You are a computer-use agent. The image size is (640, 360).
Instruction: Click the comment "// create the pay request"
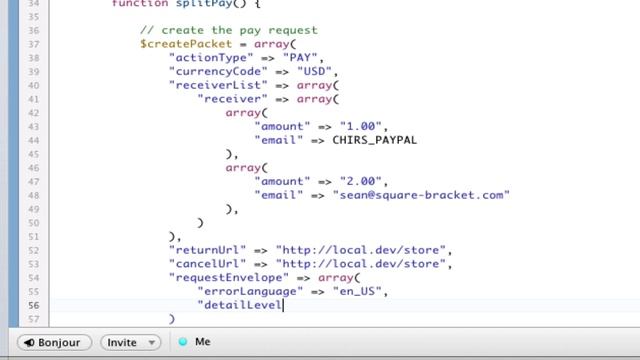pos(229,30)
